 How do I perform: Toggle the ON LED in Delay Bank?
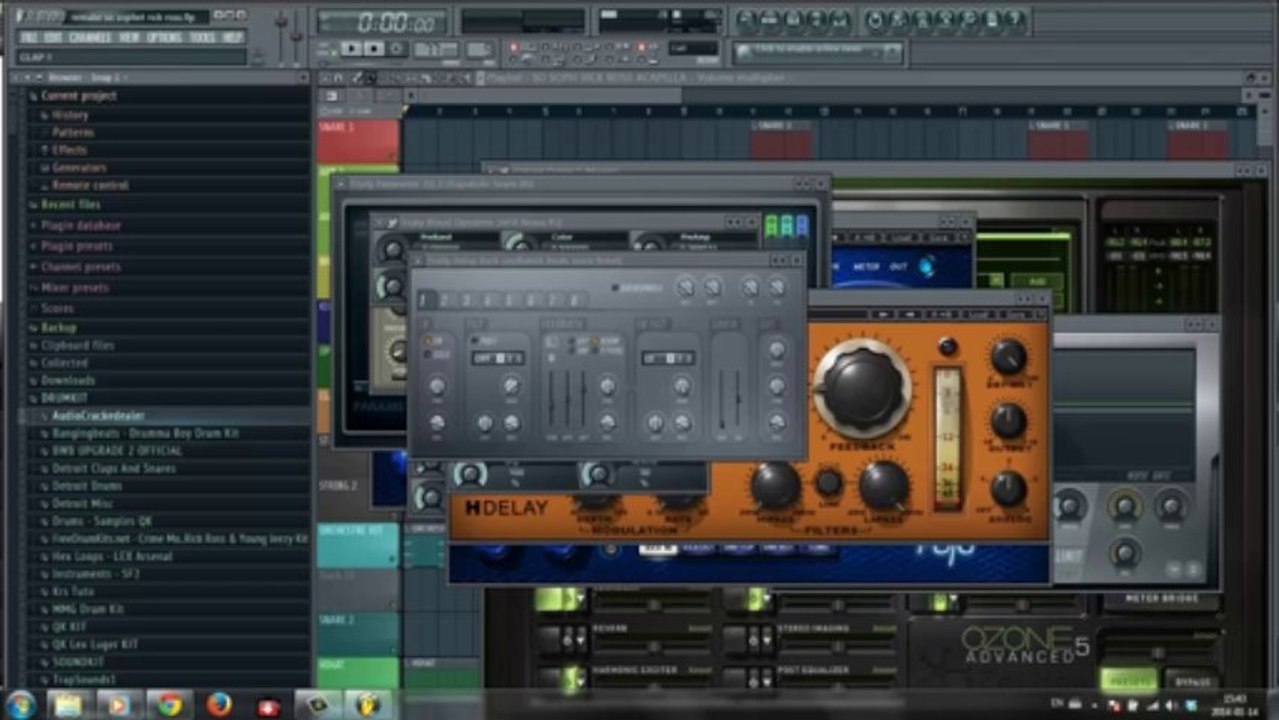[x=430, y=341]
